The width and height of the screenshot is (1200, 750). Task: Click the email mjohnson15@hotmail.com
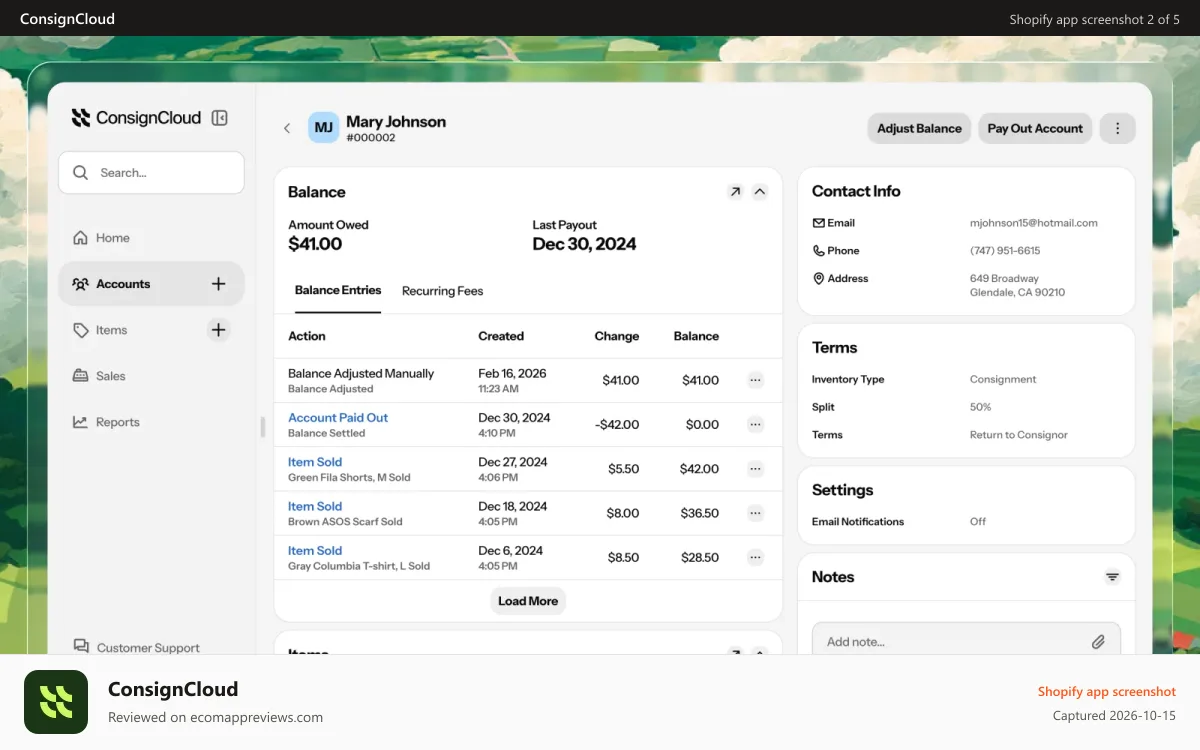pos(1034,223)
